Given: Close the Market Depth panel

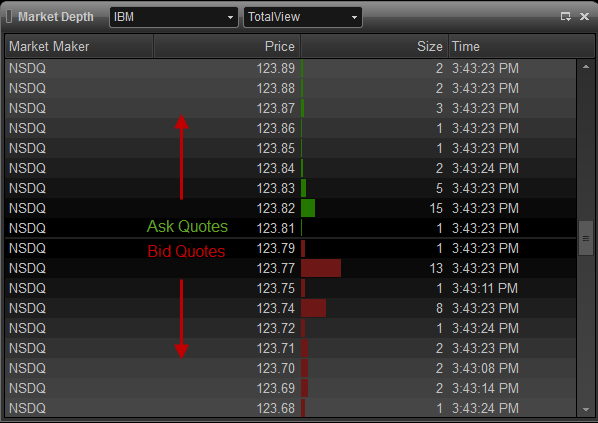Looking at the screenshot, I should coord(584,16).
